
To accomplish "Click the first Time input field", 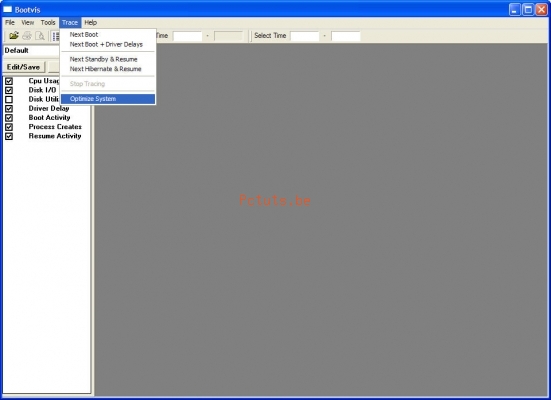I will [188, 36].
